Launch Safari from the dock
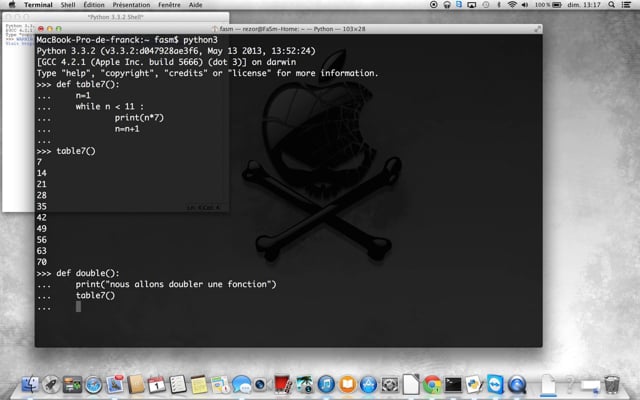Screen dimensions: 640x400 93,384
